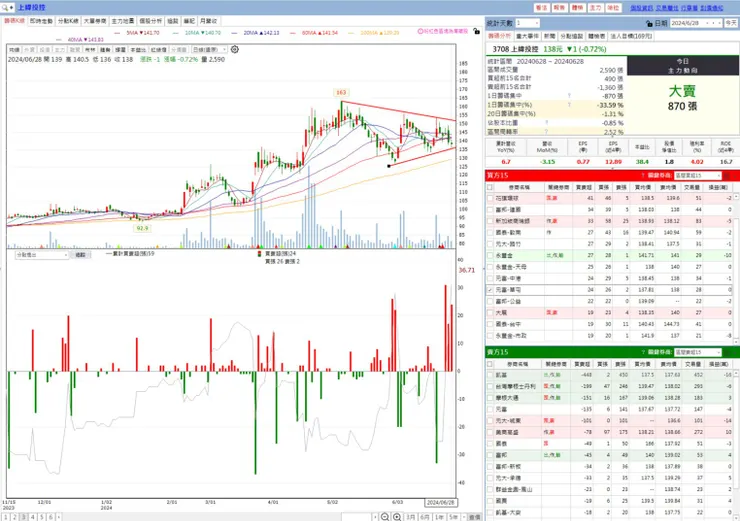This screenshot has width=740, height=521.
Task: Click the 追蹤 button beside 分點進出
Action: 81,255
